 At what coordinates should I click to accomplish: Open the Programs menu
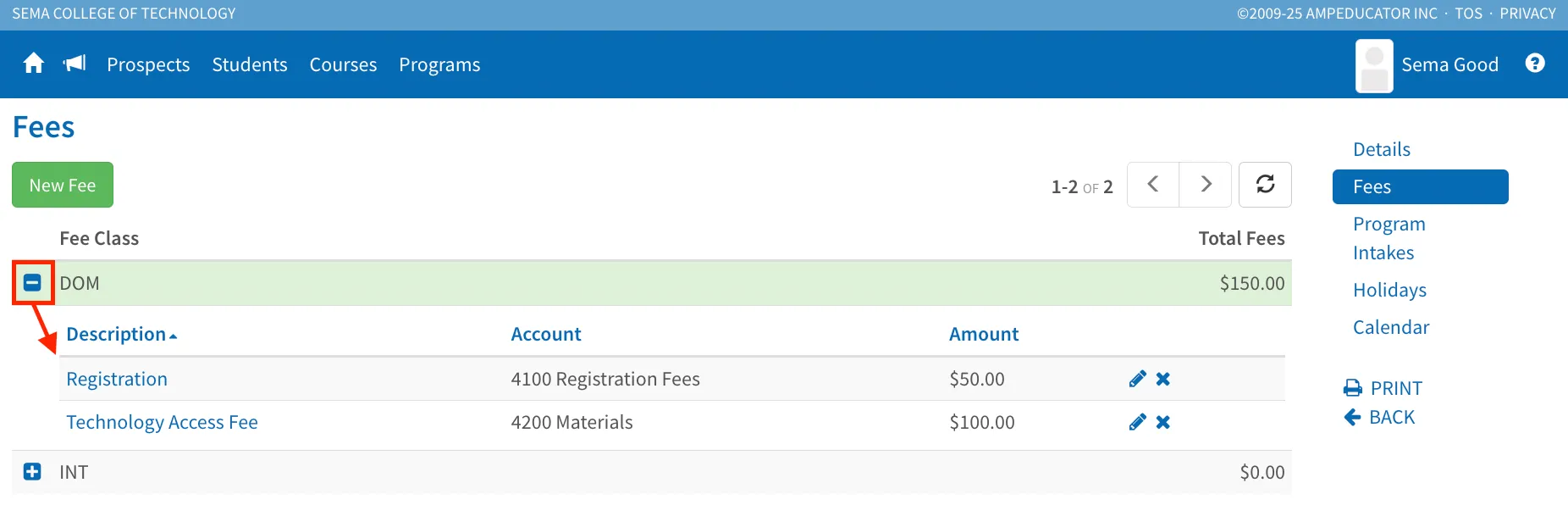point(439,64)
